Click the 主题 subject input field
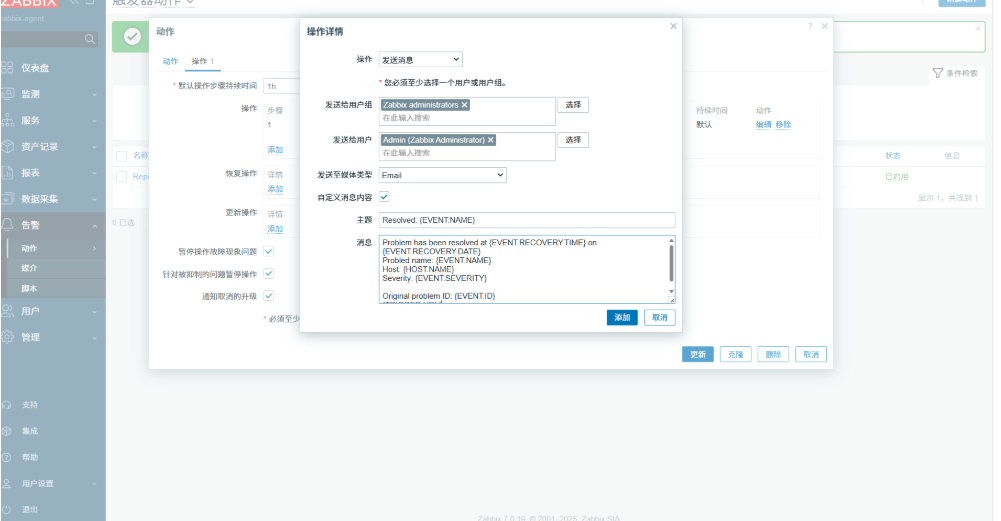1001x521 pixels. point(527,220)
